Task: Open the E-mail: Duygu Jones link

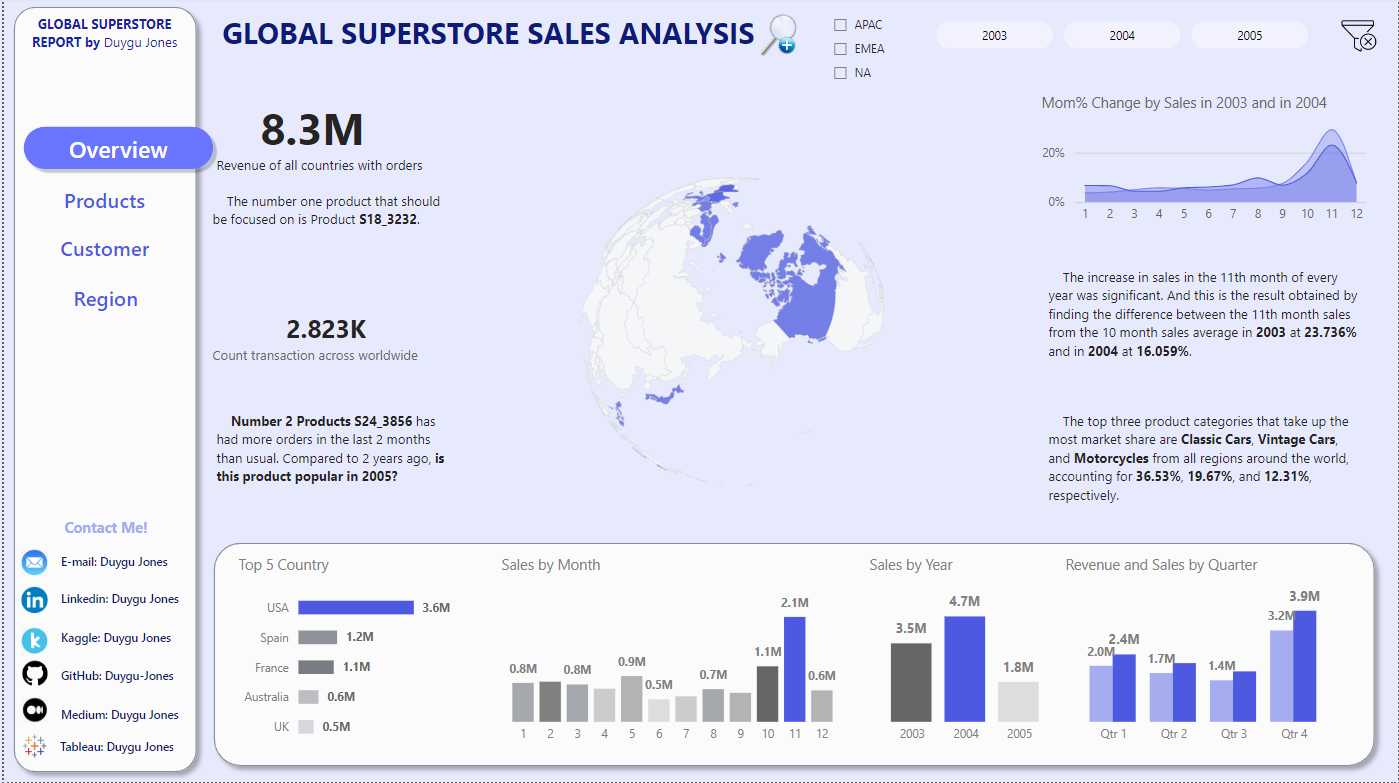Action: 114,562
